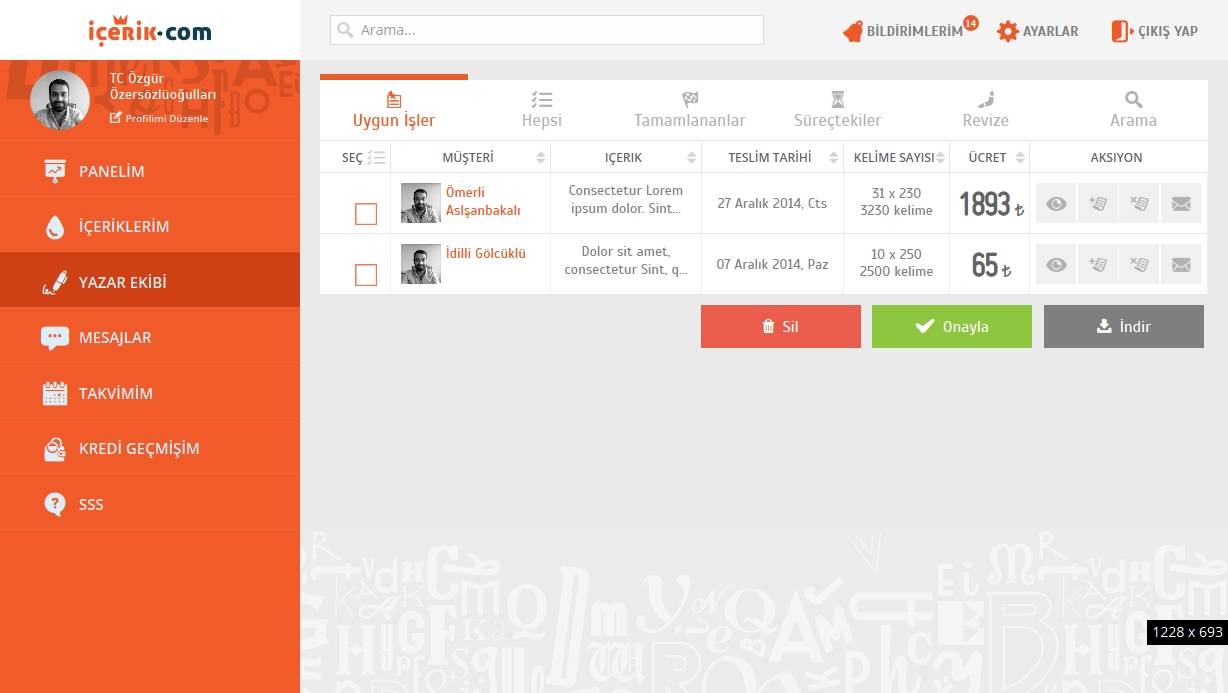Click the BİLDİRİMLERİM notifications bell icon
This screenshot has width=1228, height=693.
tap(853, 31)
